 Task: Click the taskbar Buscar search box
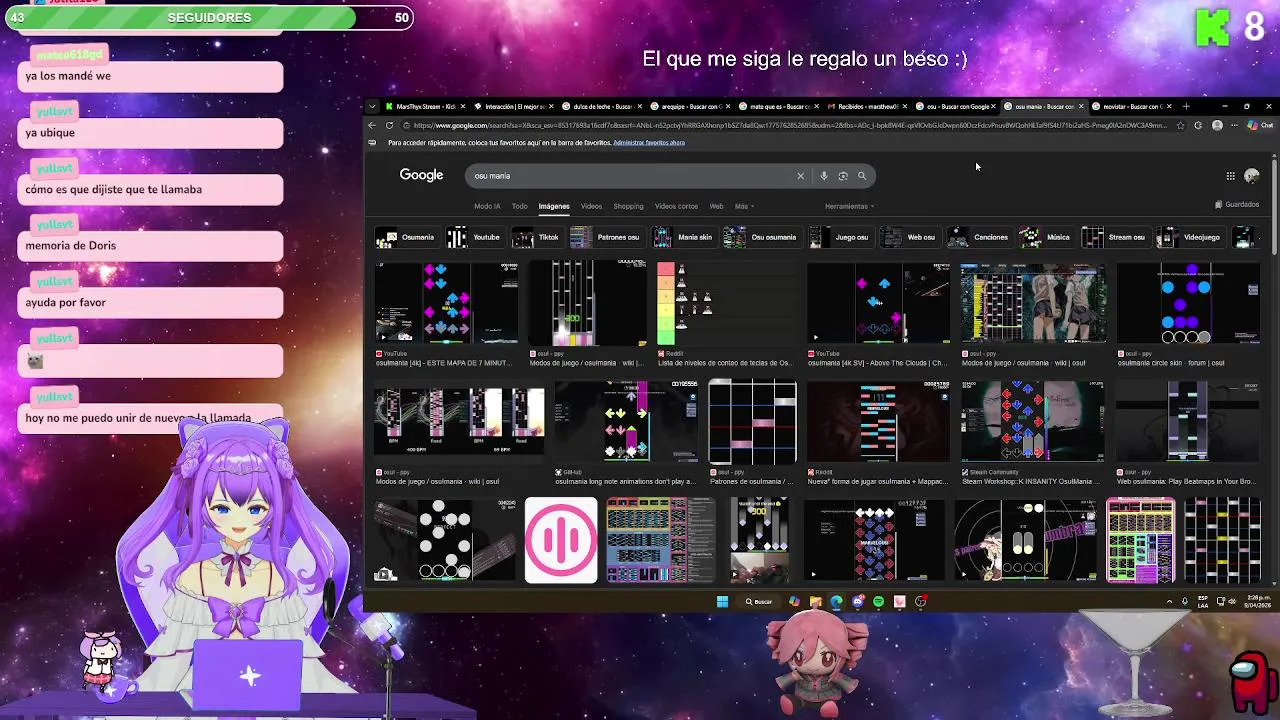point(760,601)
